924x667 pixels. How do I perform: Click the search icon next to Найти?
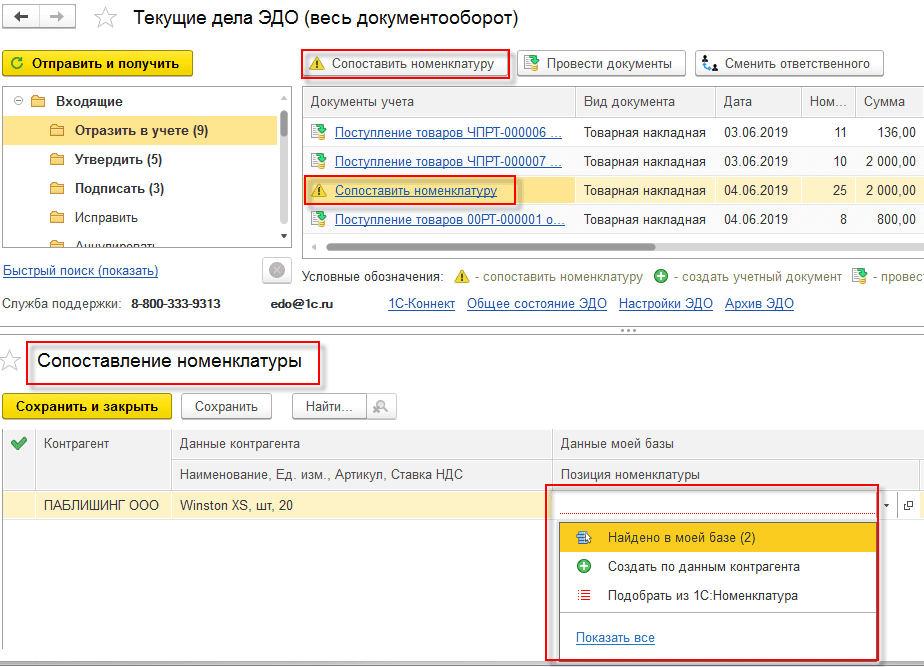(381, 406)
